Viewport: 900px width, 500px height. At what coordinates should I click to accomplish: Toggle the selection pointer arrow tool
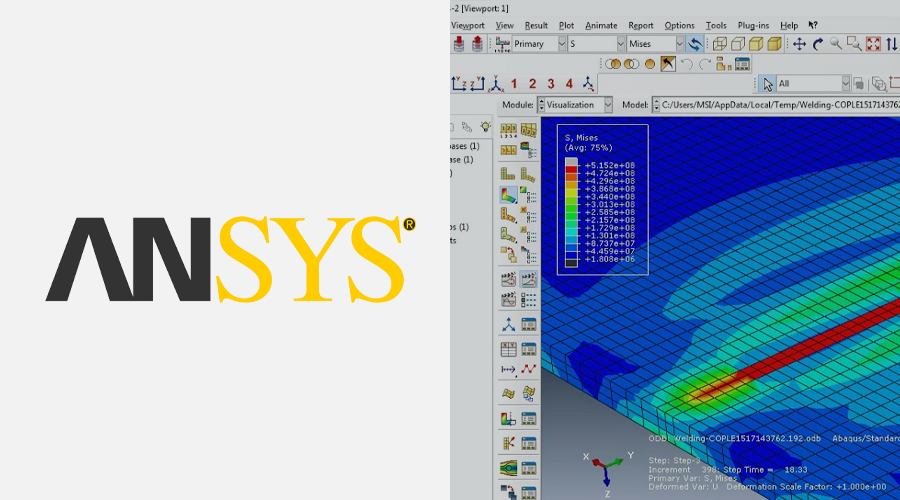pyautogui.click(x=767, y=84)
